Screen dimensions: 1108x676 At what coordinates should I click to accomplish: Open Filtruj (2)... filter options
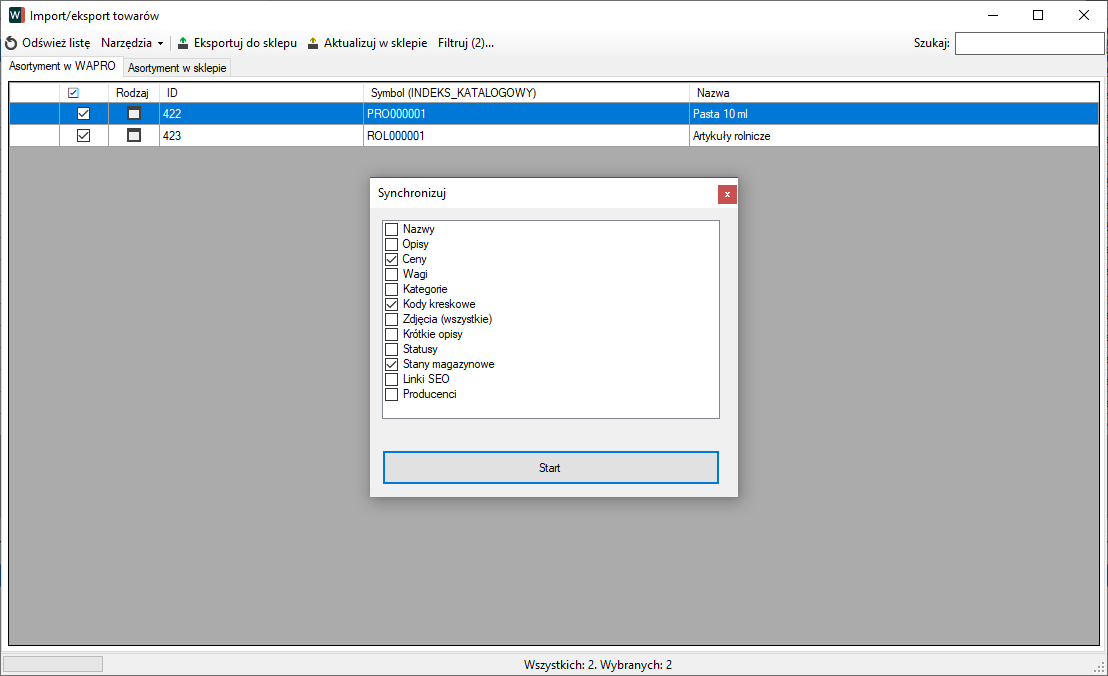(x=466, y=43)
